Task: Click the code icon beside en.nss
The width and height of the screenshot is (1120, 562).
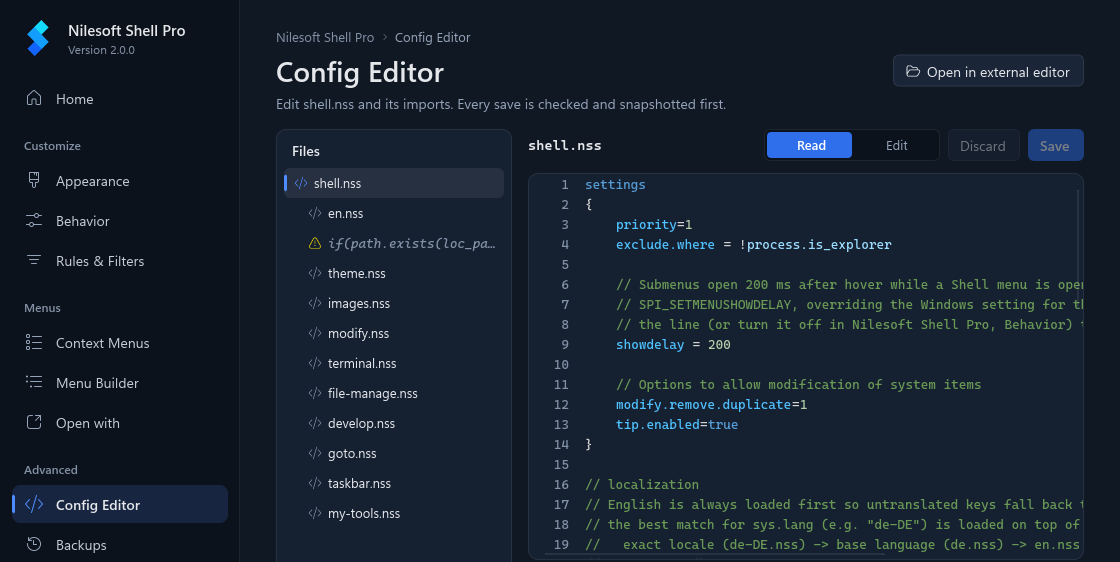Action: tap(314, 214)
